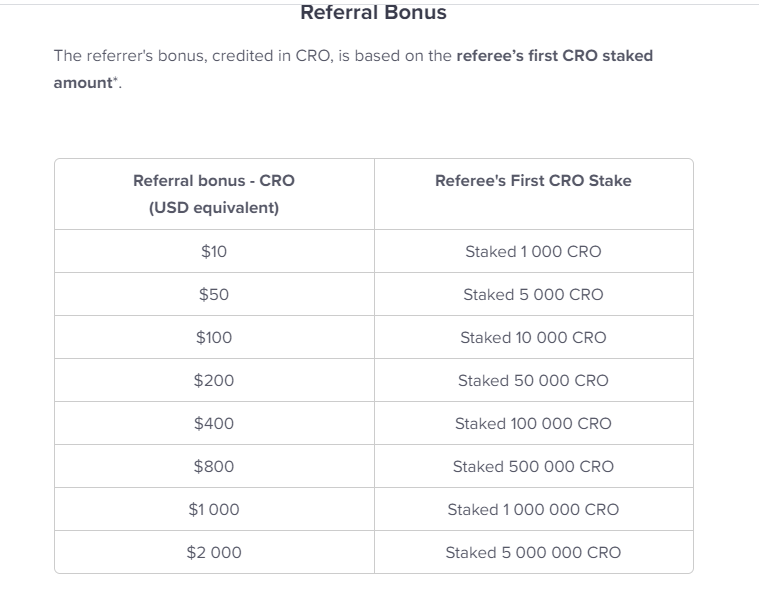
Task: Select the 'Referral bonus - CRO' column header
Action: click(214, 194)
